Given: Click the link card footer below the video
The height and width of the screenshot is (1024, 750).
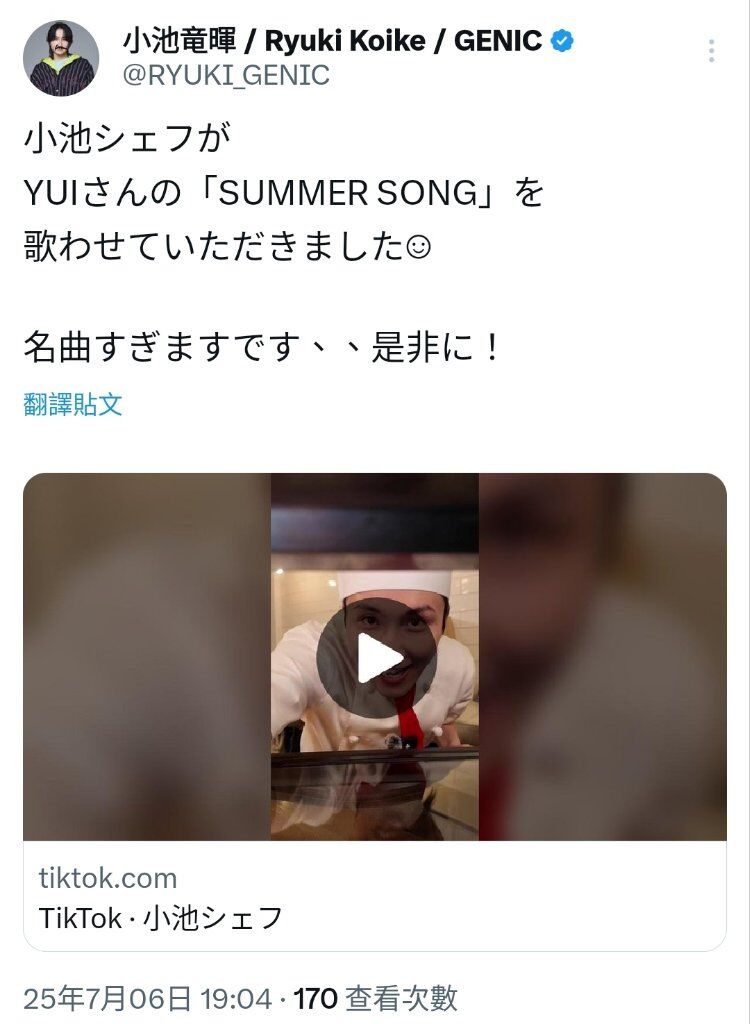Looking at the screenshot, I should click(x=375, y=895).
